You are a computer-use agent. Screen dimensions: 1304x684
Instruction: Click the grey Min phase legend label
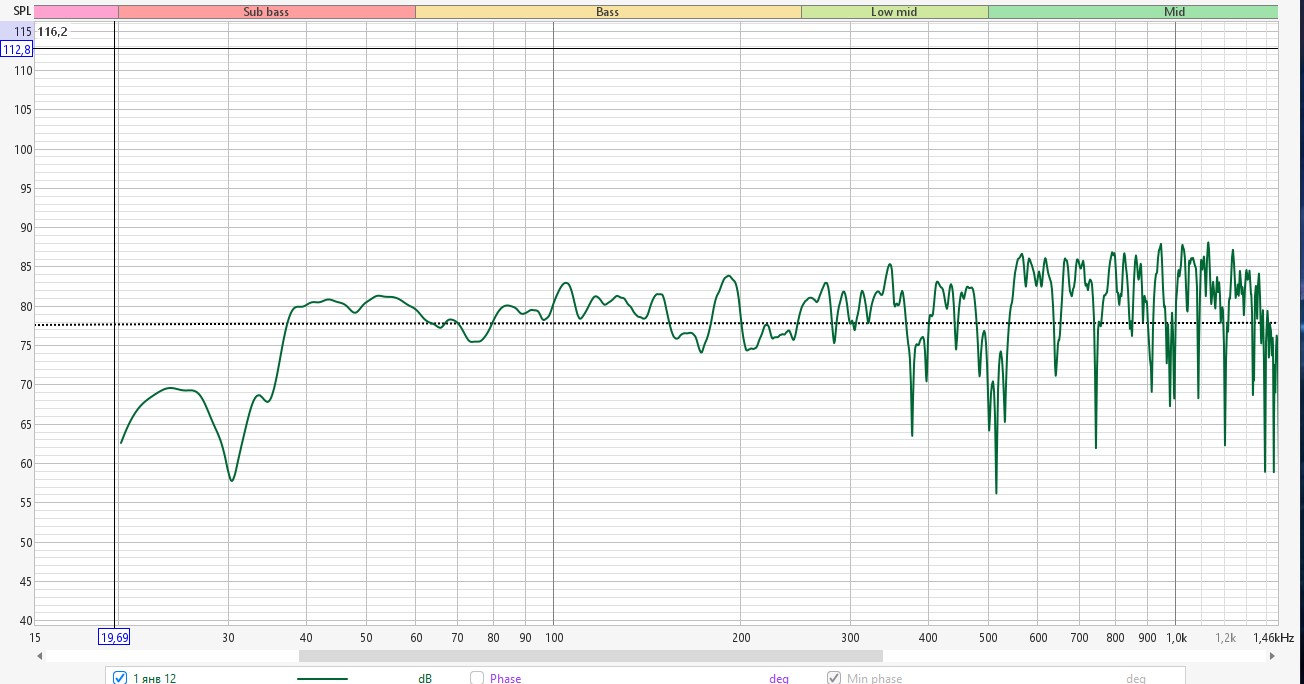coord(874,678)
